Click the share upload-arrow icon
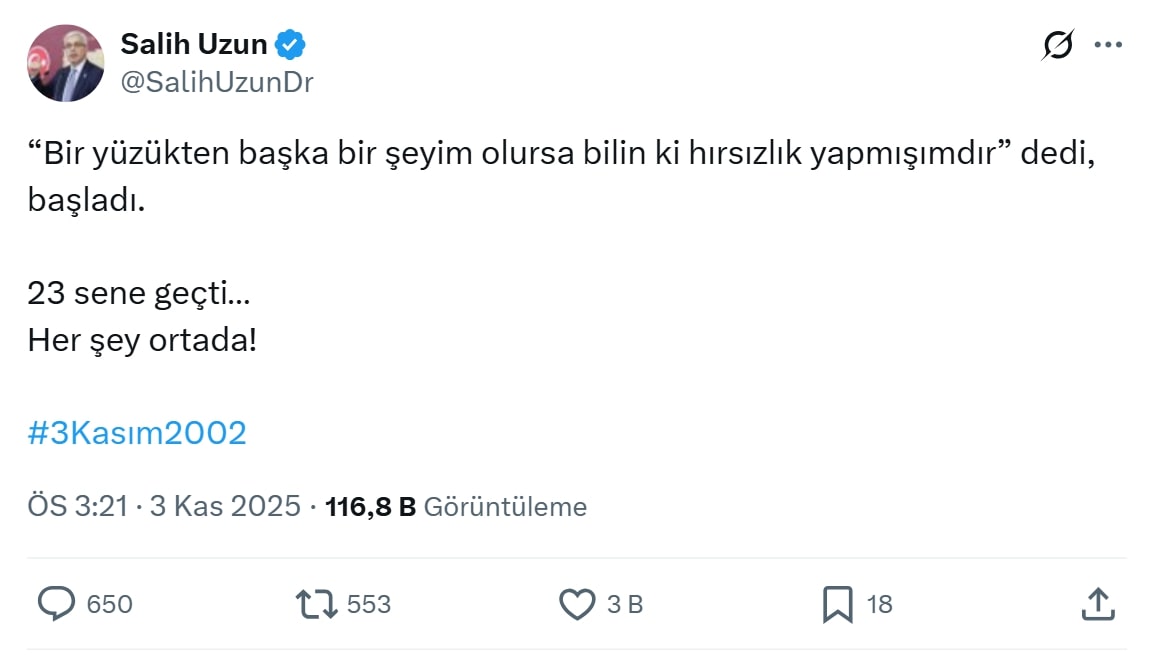The image size is (1153, 656). (1098, 604)
